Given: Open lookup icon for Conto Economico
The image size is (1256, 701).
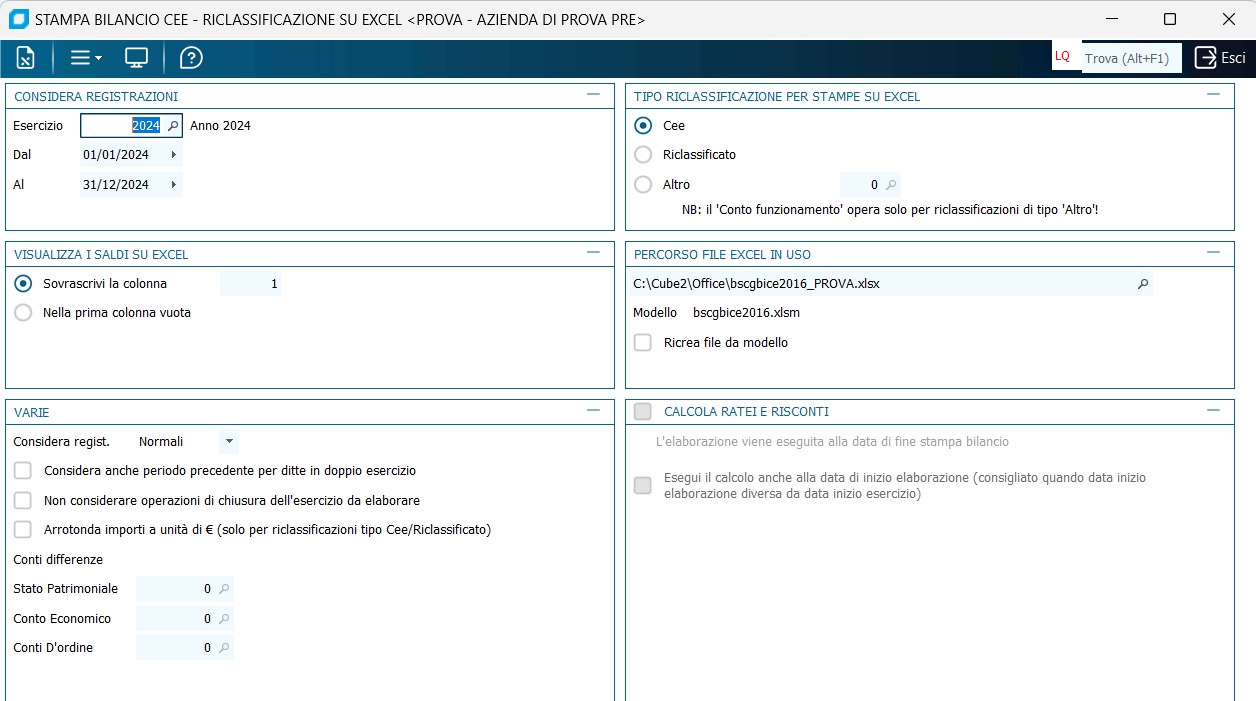Looking at the screenshot, I should (x=225, y=619).
